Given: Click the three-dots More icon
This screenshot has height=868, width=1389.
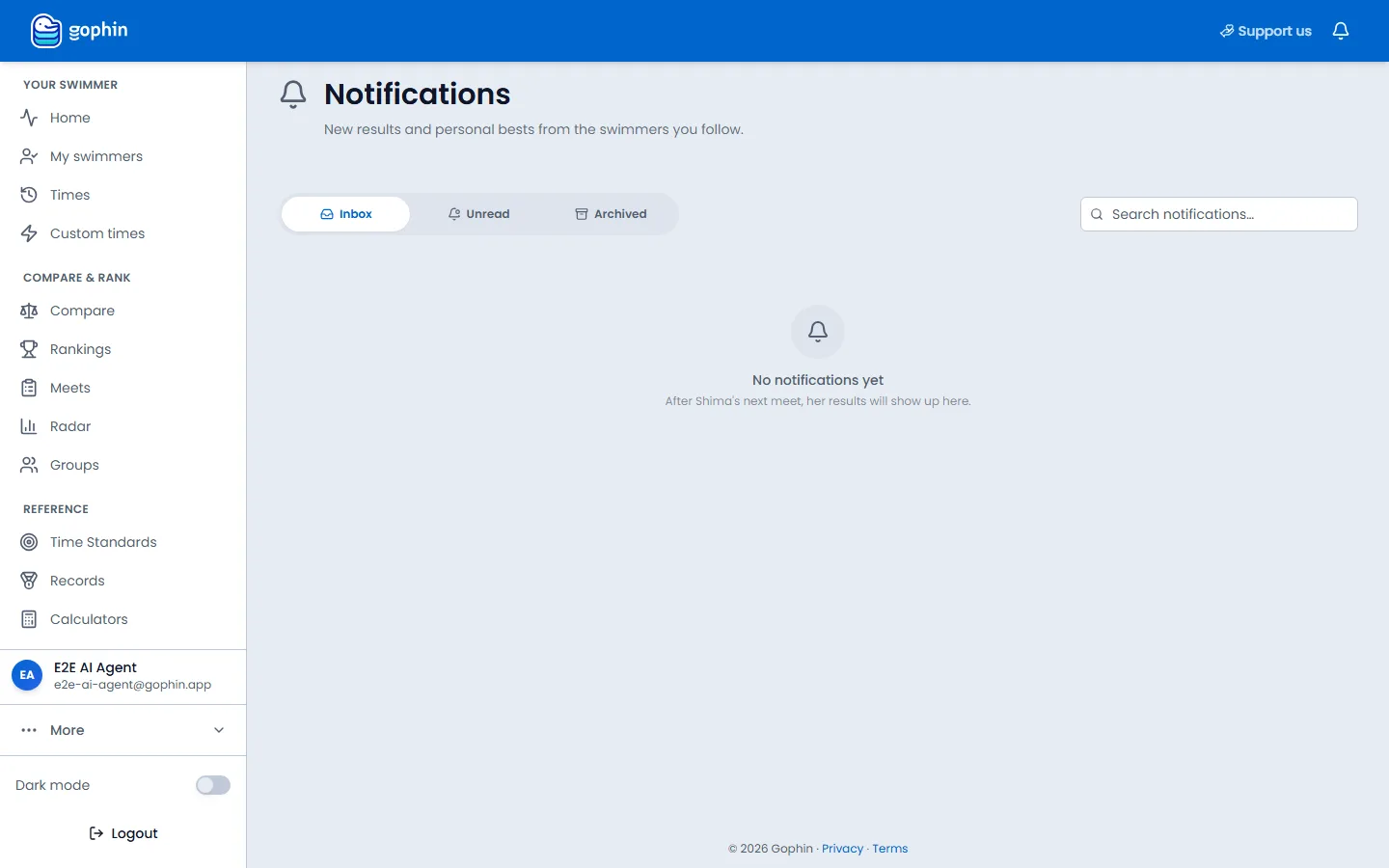Looking at the screenshot, I should 29,730.
